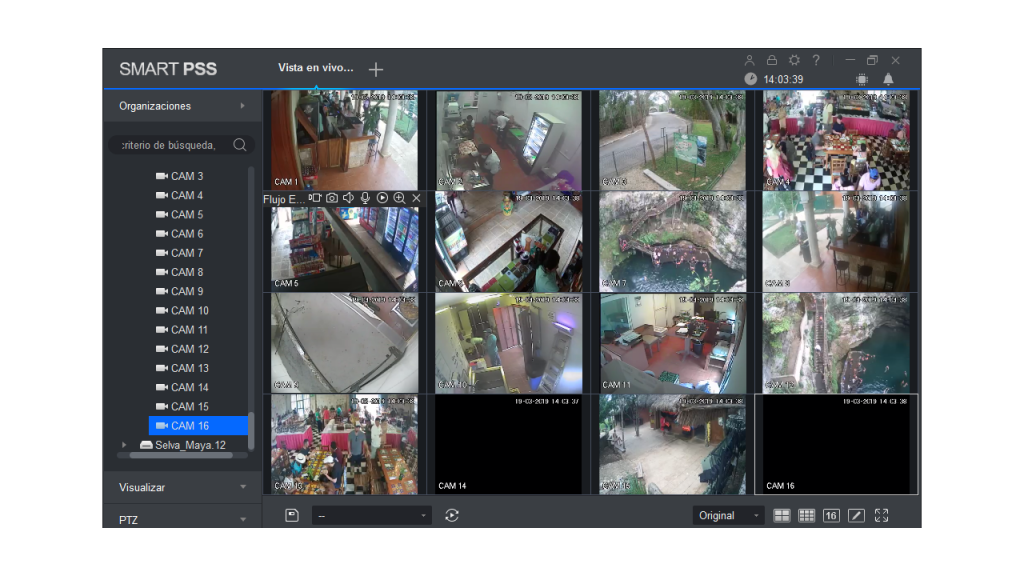The image size is (1024, 576).
Task: Select CAM 11 in device tree
Action: 182,330
